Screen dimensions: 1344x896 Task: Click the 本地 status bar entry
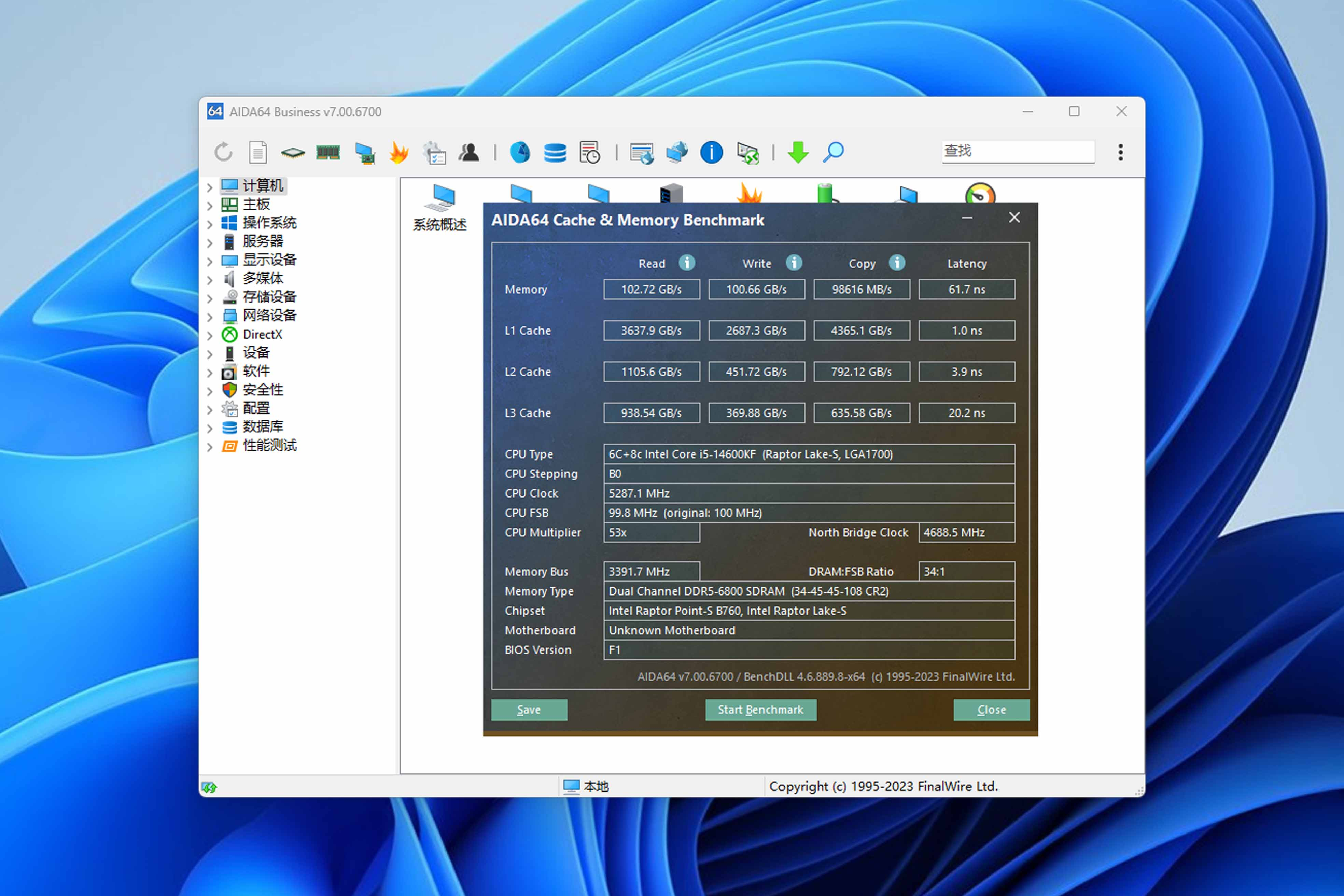pyautogui.click(x=586, y=787)
